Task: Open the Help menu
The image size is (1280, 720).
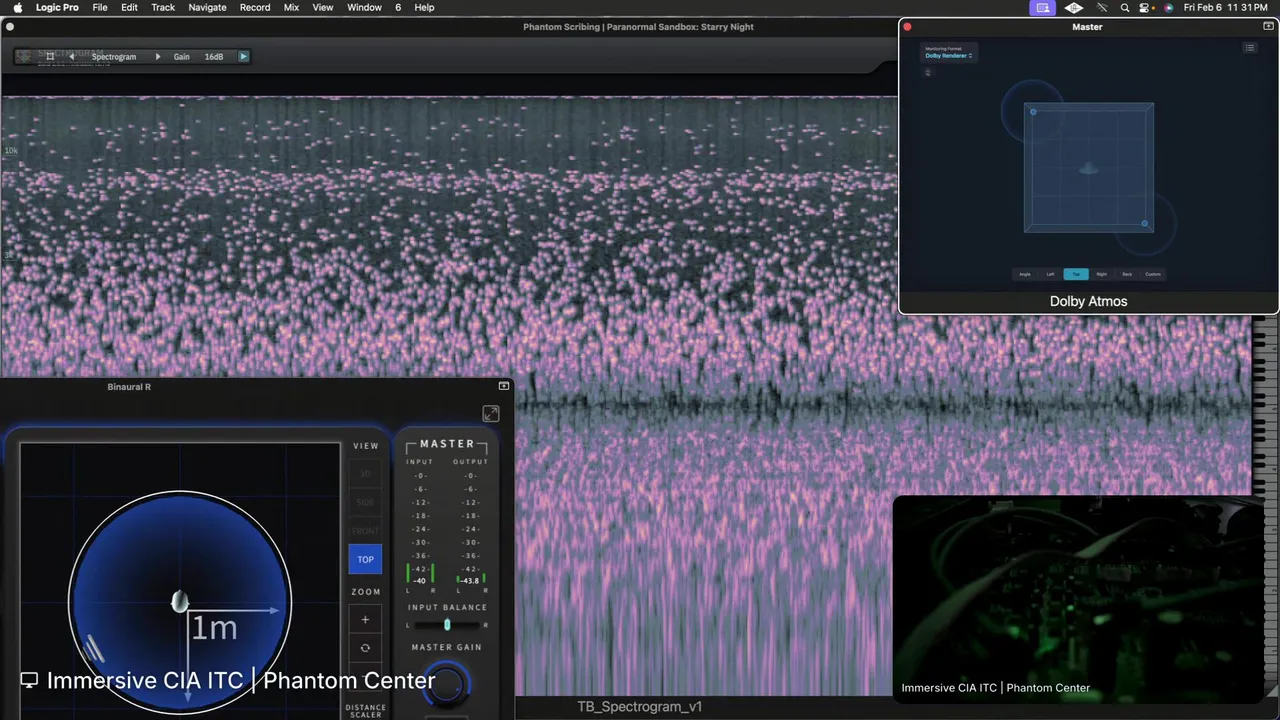Action: click(x=424, y=7)
